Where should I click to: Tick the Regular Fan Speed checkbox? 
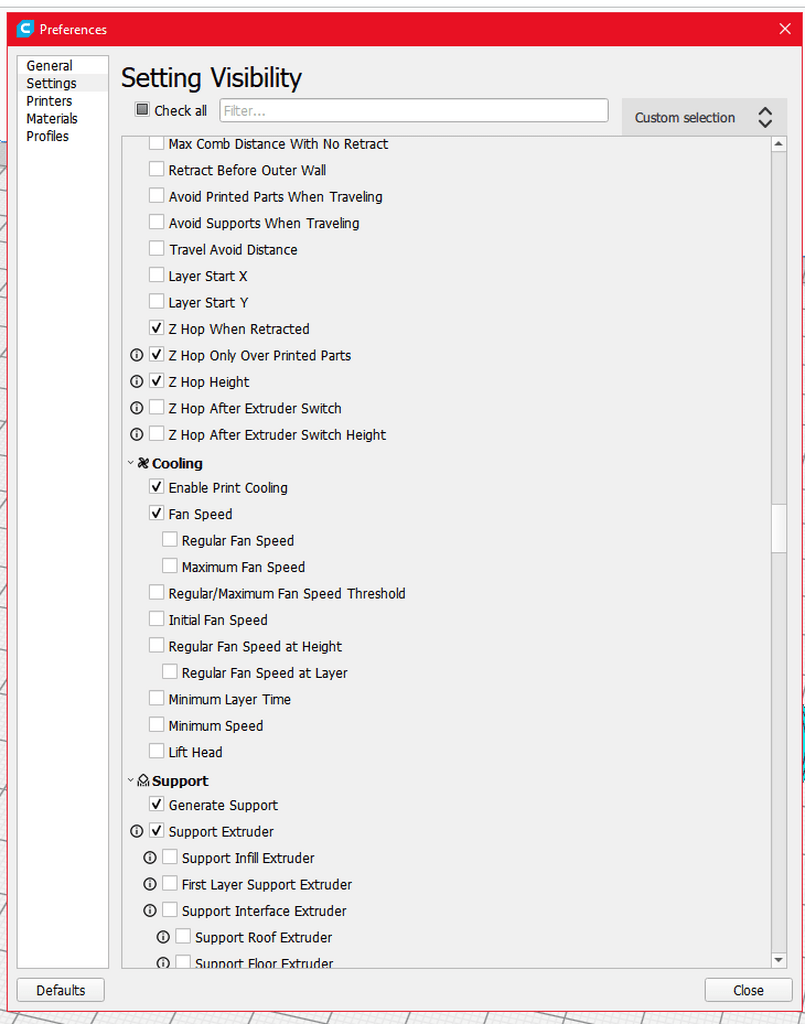(x=170, y=540)
